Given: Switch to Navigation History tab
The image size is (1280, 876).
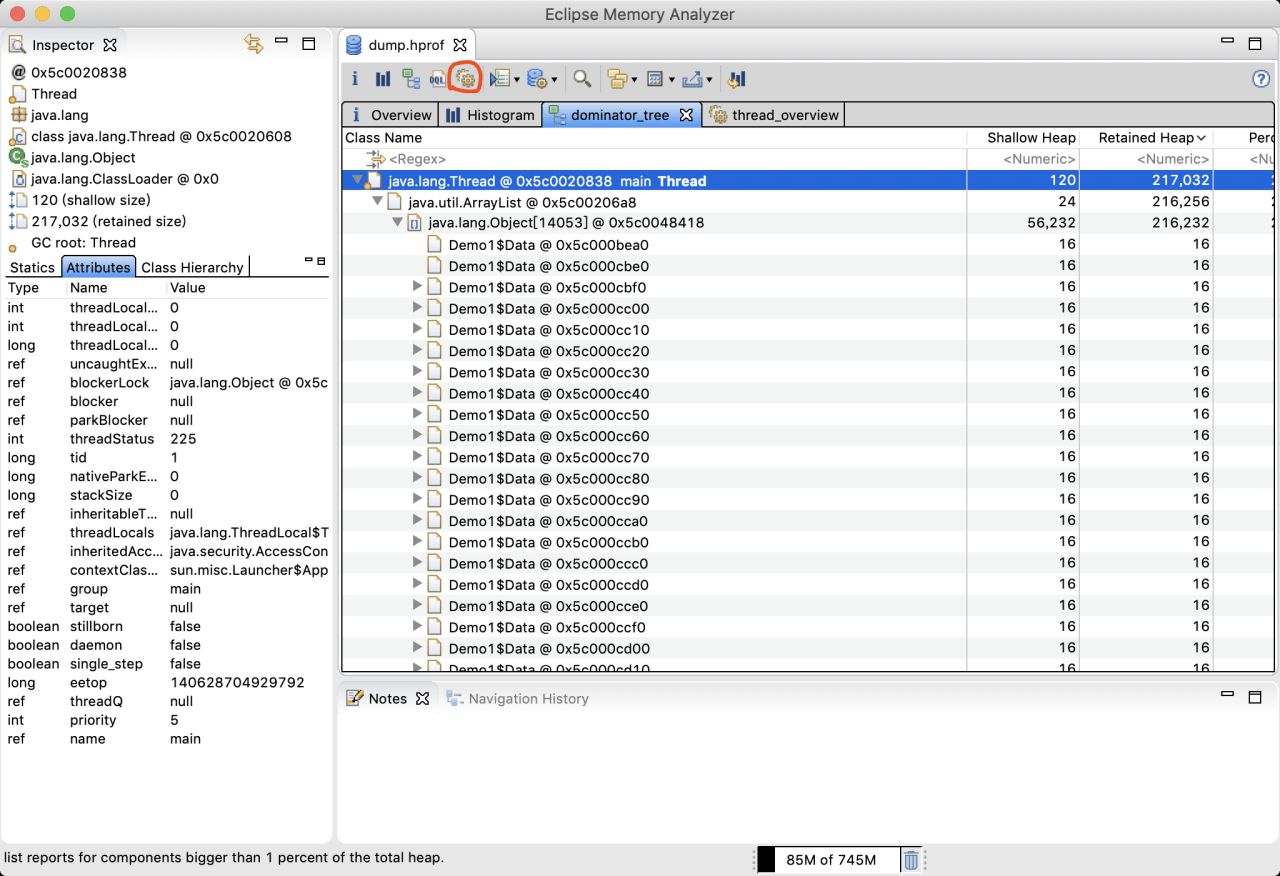Looking at the screenshot, I should pyautogui.click(x=517, y=698).
